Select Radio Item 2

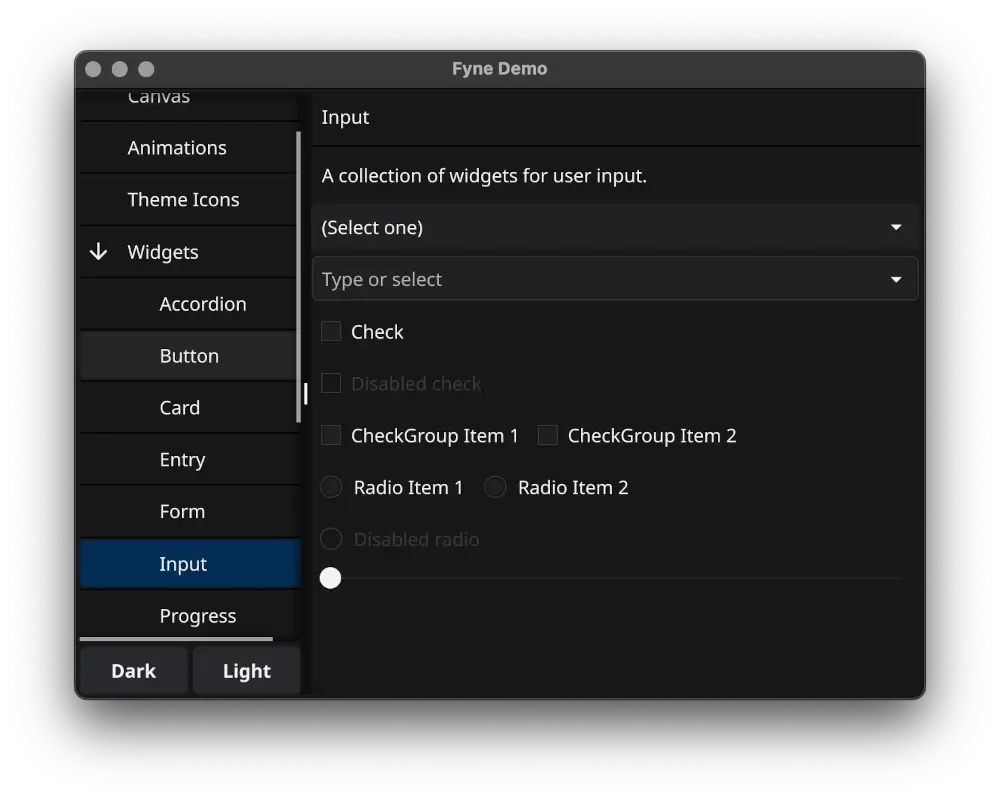(x=494, y=487)
